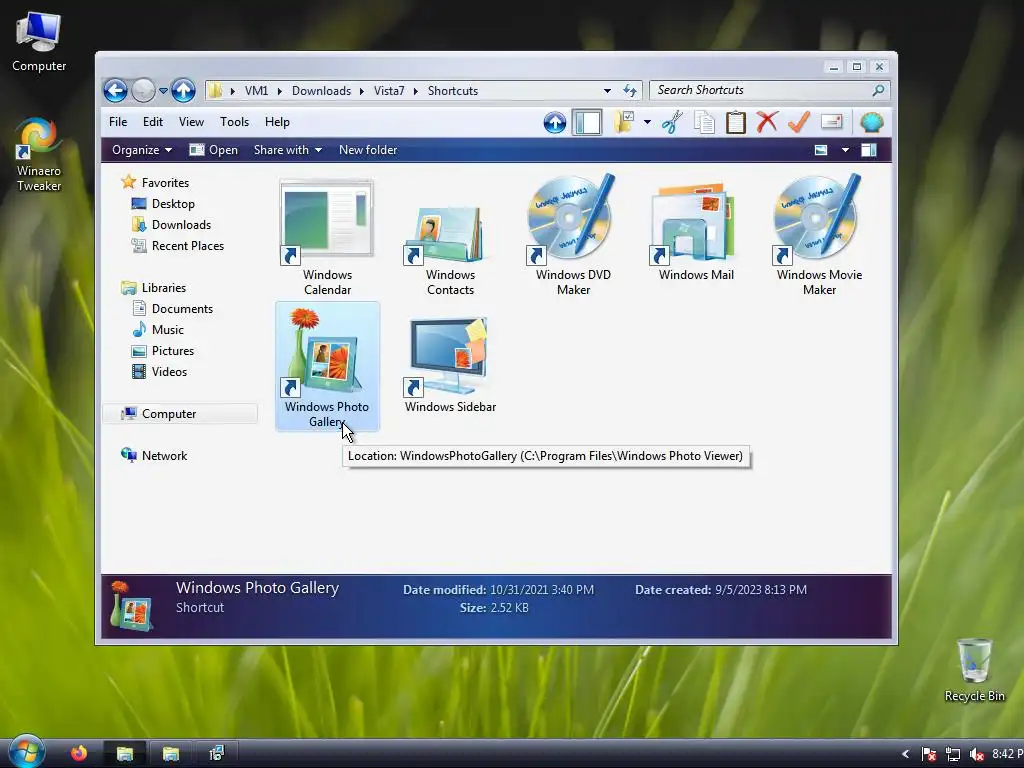Viewport: 1024px width, 768px height.
Task: Open the view options dropdown arrow
Action: coord(845,150)
